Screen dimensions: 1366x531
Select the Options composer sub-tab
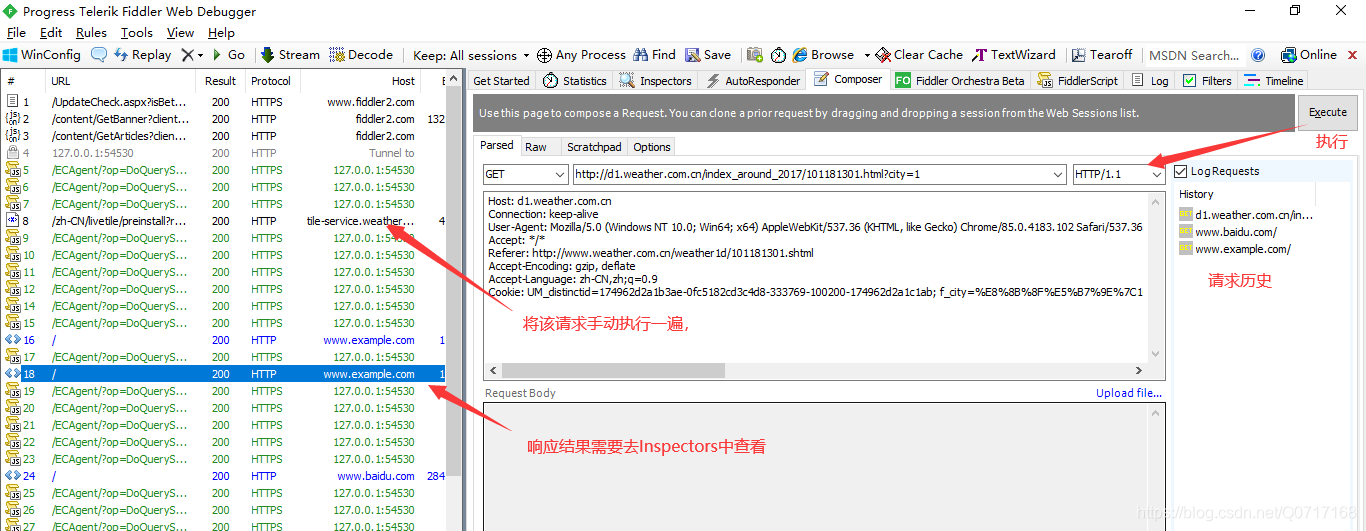tap(651, 147)
